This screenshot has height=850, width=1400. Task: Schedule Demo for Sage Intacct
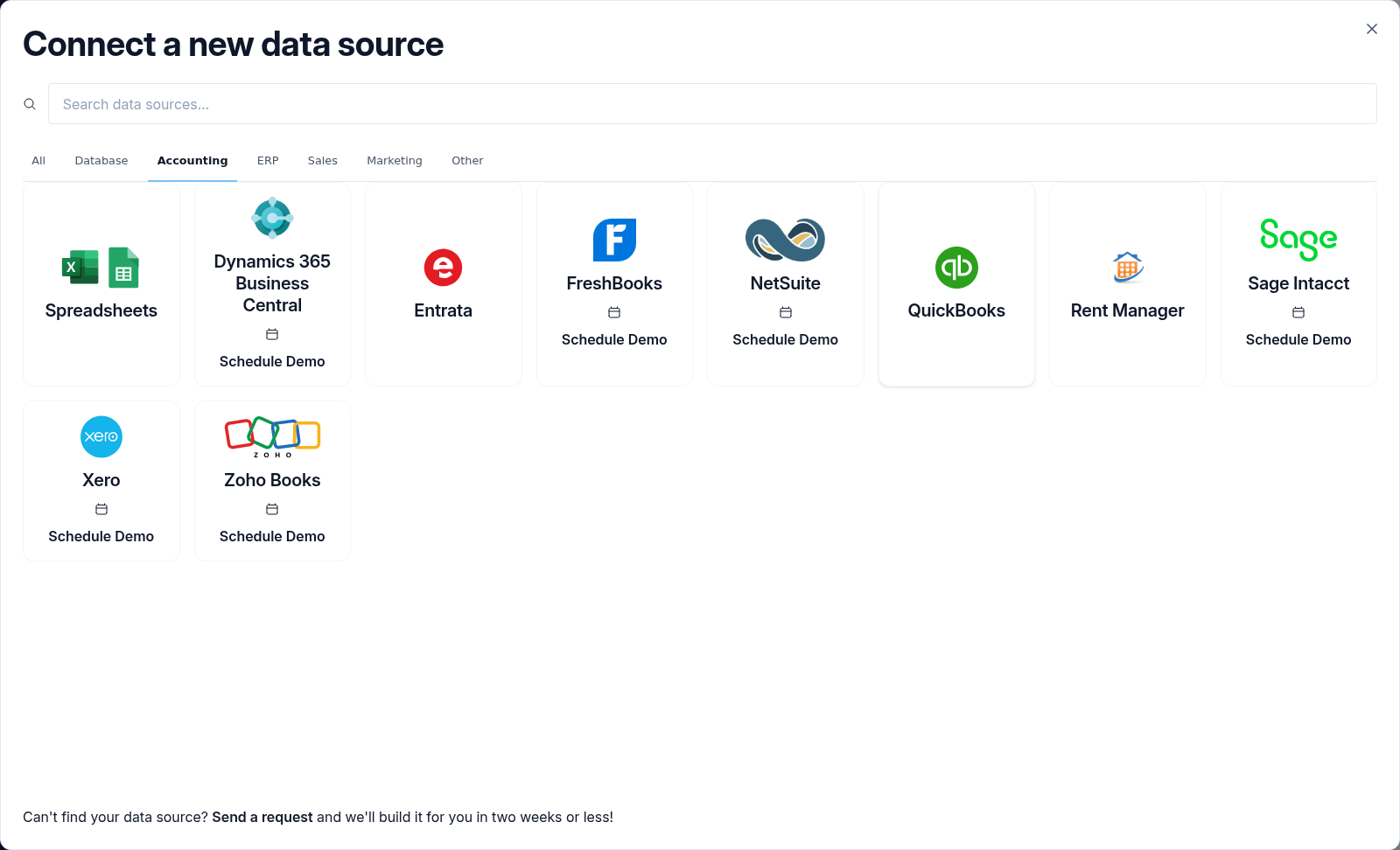coord(1298,339)
